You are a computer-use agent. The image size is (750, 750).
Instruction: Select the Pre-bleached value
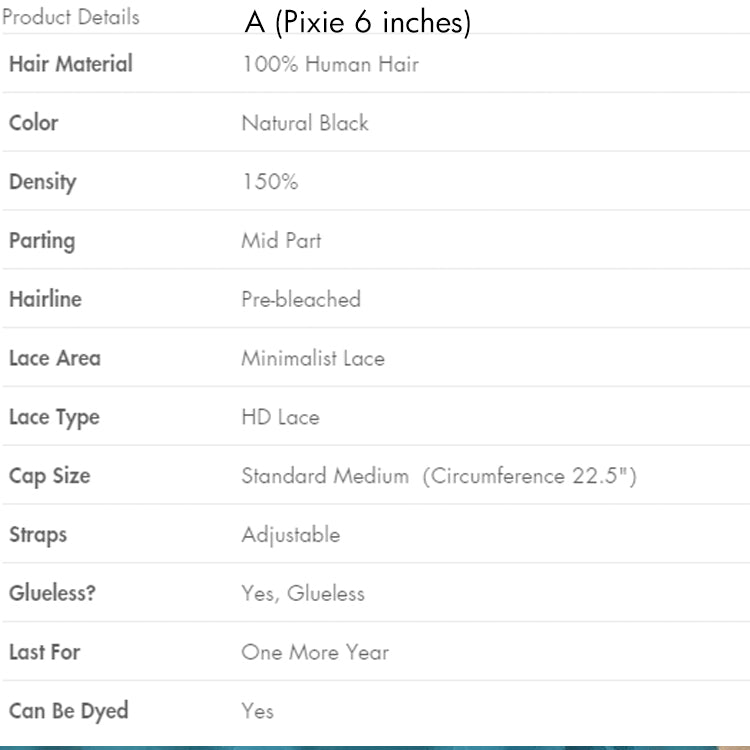pos(301,299)
